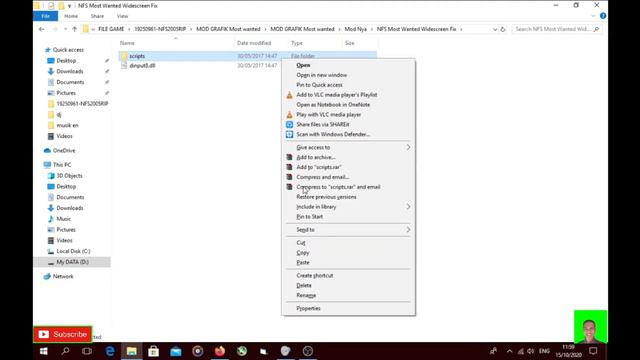Click the WinRAR icon beside Compress and email

tap(289, 177)
